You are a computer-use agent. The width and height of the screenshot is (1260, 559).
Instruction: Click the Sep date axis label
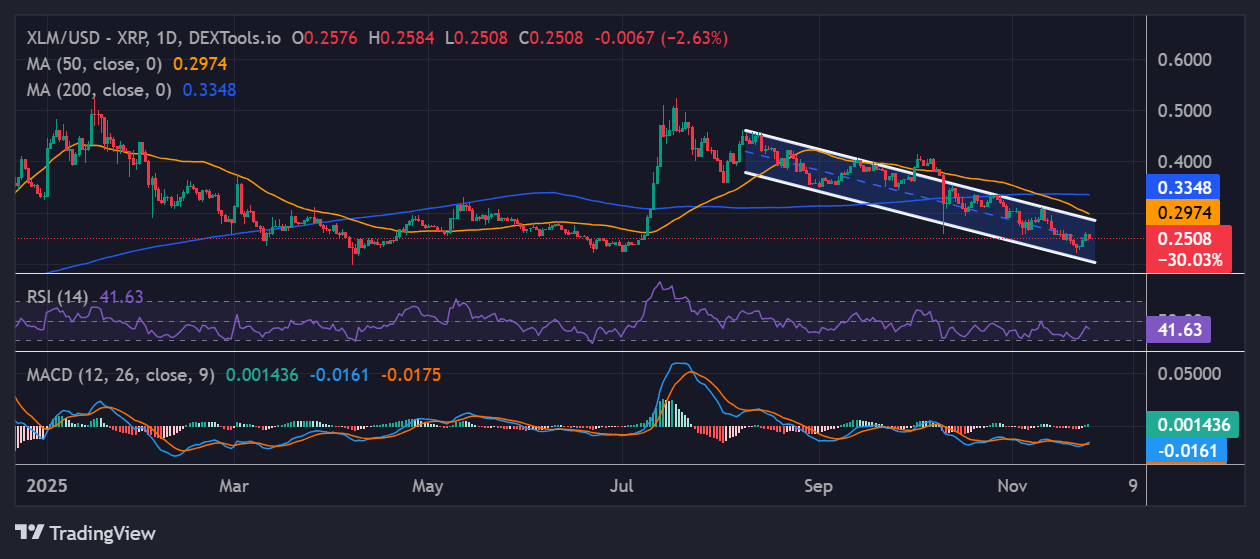[818, 486]
